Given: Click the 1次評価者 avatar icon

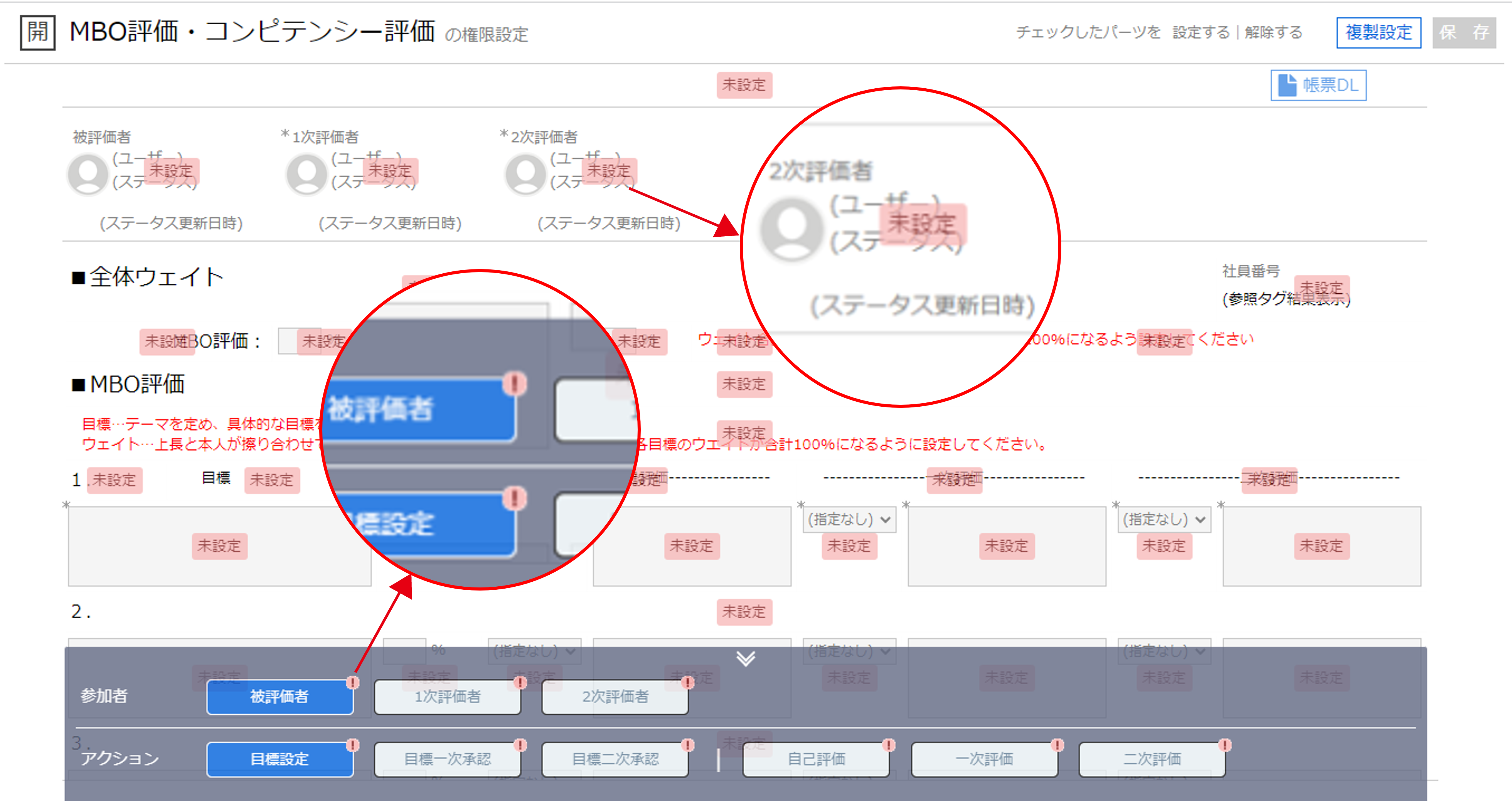Looking at the screenshot, I should pyautogui.click(x=306, y=174).
